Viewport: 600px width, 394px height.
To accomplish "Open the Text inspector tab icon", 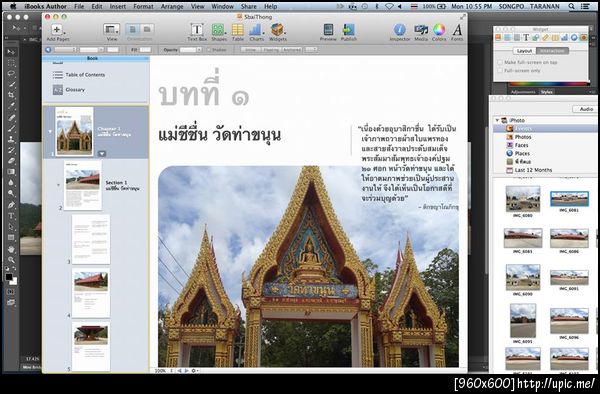I will click(x=526, y=37).
